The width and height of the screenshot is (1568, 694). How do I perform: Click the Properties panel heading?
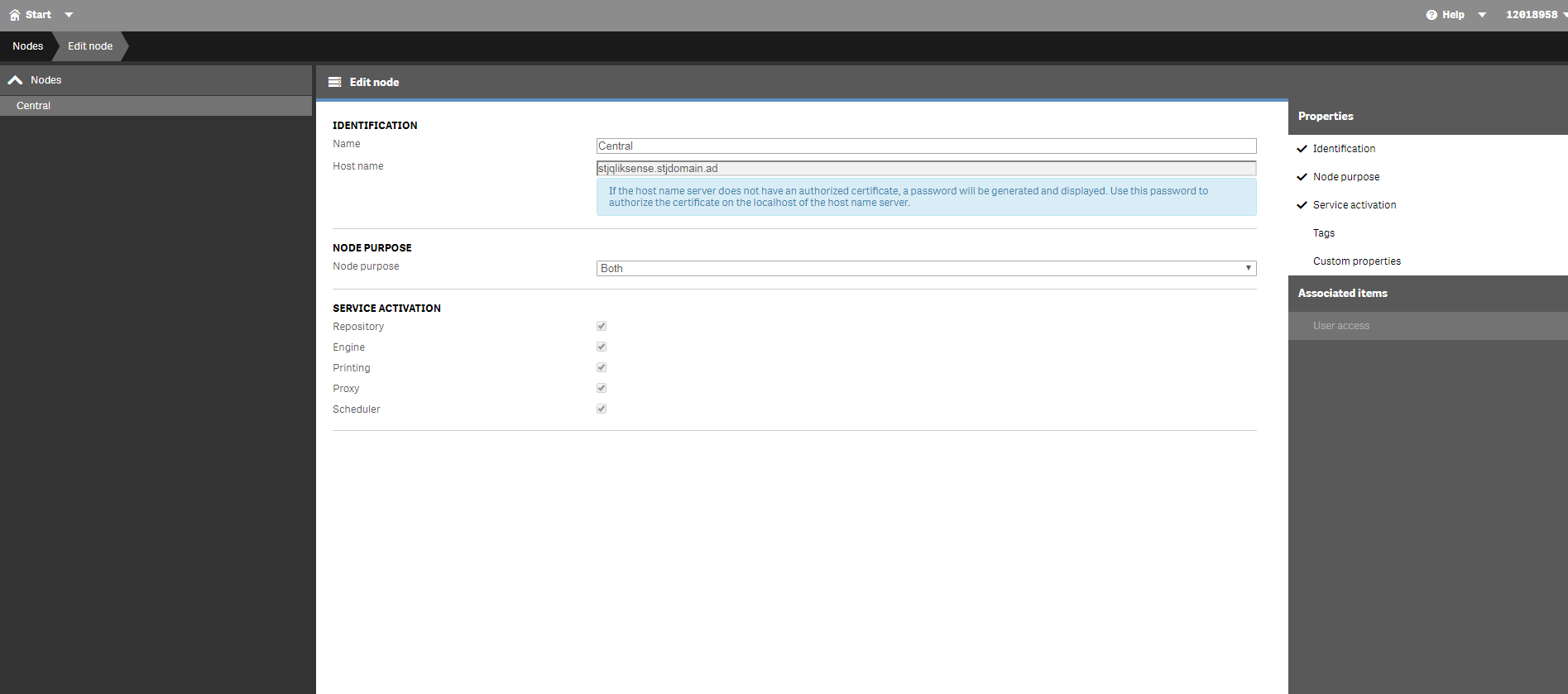[x=1326, y=117]
